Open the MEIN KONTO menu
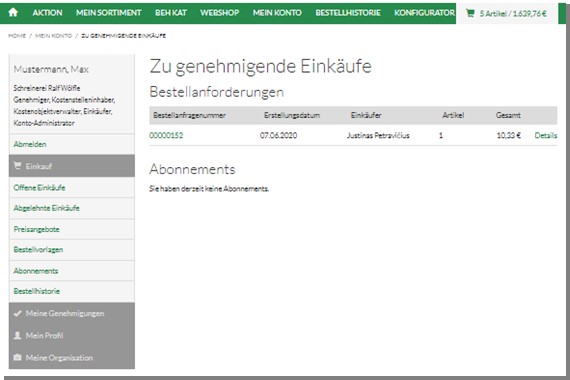Image resolution: width=570 pixels, height=380 pixels. (277, 13)
